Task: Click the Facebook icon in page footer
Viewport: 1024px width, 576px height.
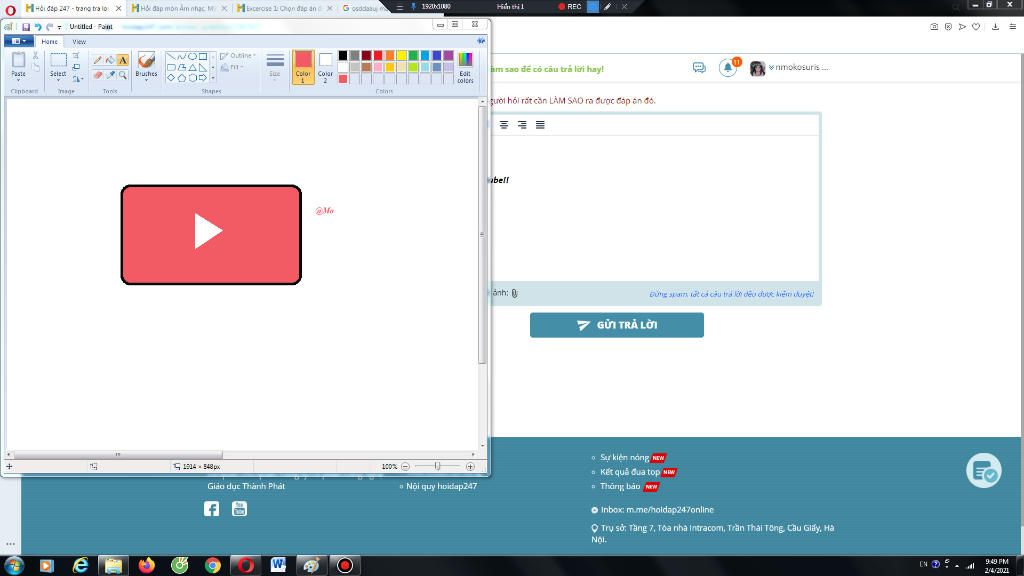Action: click(x=211, y=509)
